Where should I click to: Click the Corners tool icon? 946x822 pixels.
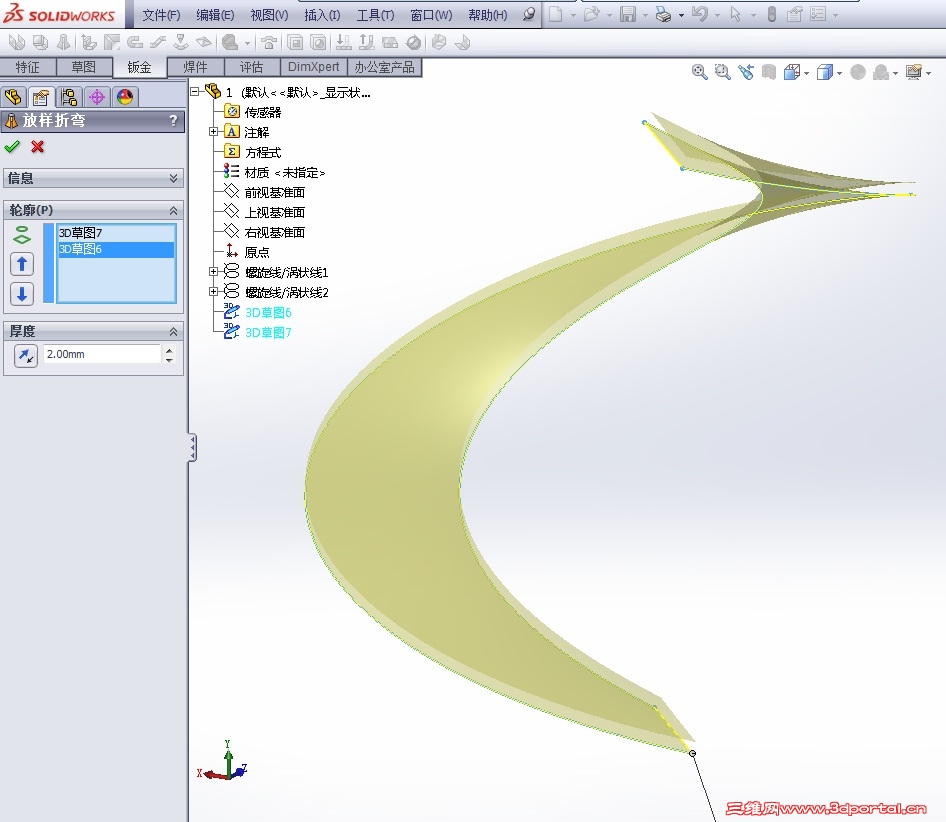230,42
